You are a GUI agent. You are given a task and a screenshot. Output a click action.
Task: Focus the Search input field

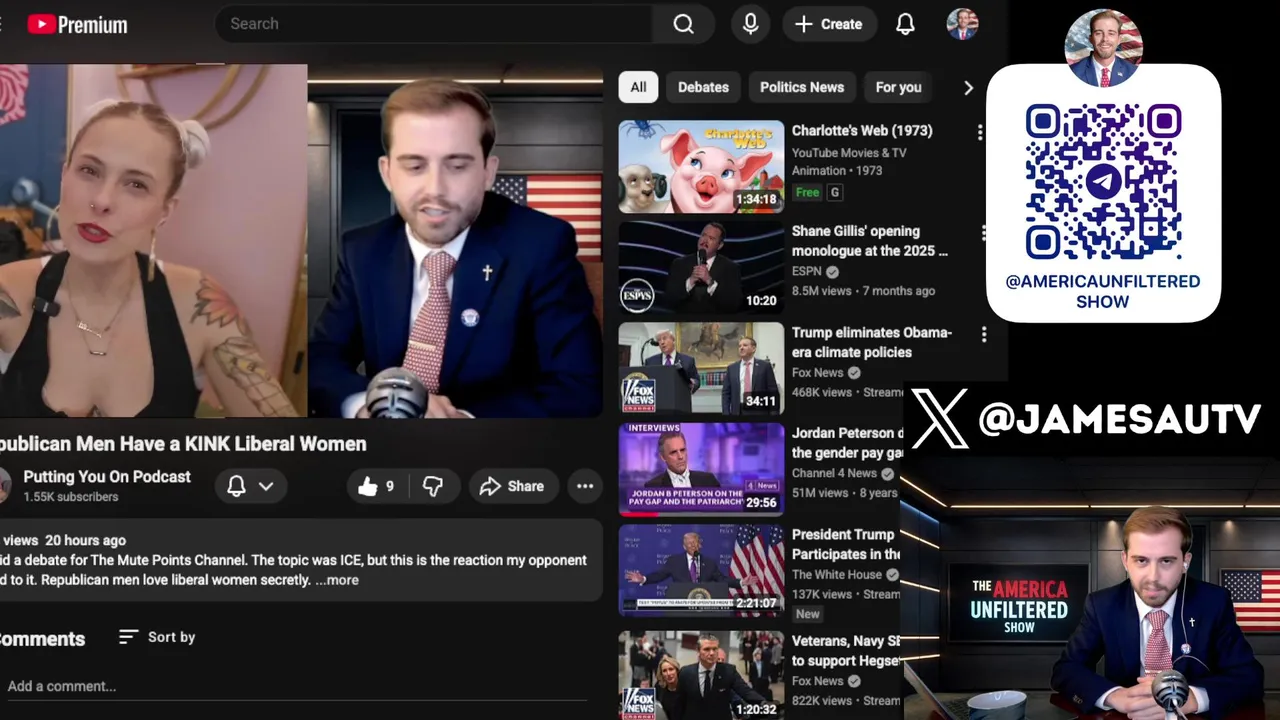click(x=433, y=24)
